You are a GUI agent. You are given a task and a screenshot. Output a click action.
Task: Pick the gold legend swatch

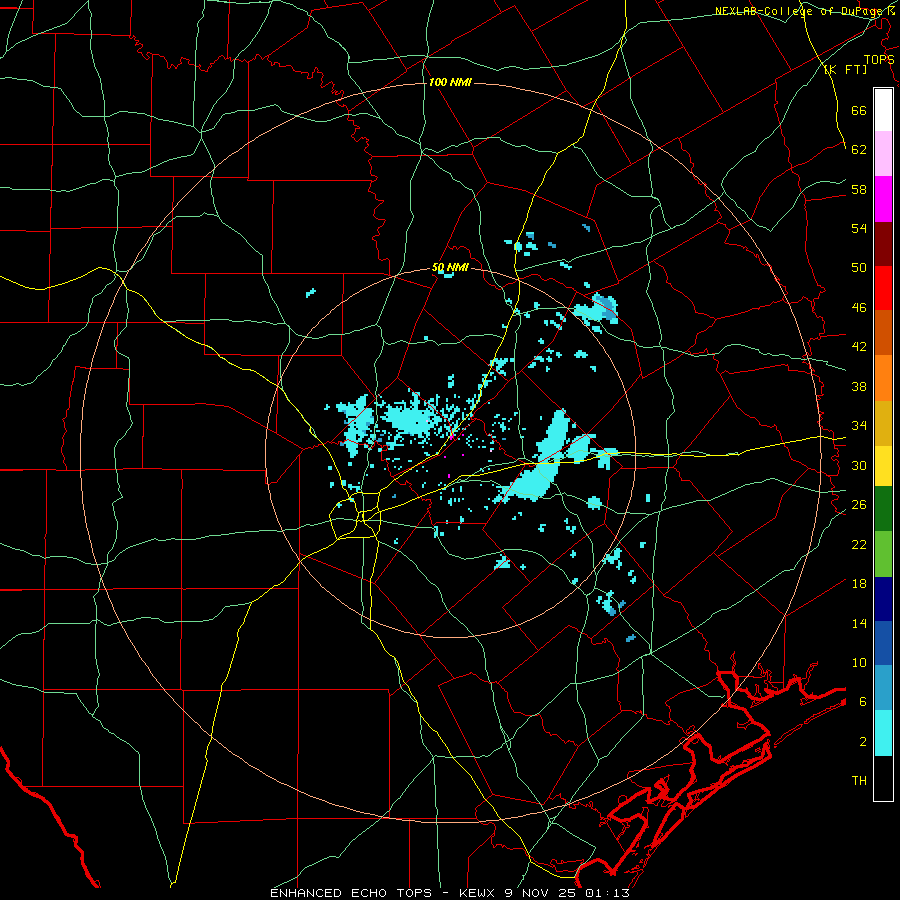pyautogui.click(x=883, y=423)
